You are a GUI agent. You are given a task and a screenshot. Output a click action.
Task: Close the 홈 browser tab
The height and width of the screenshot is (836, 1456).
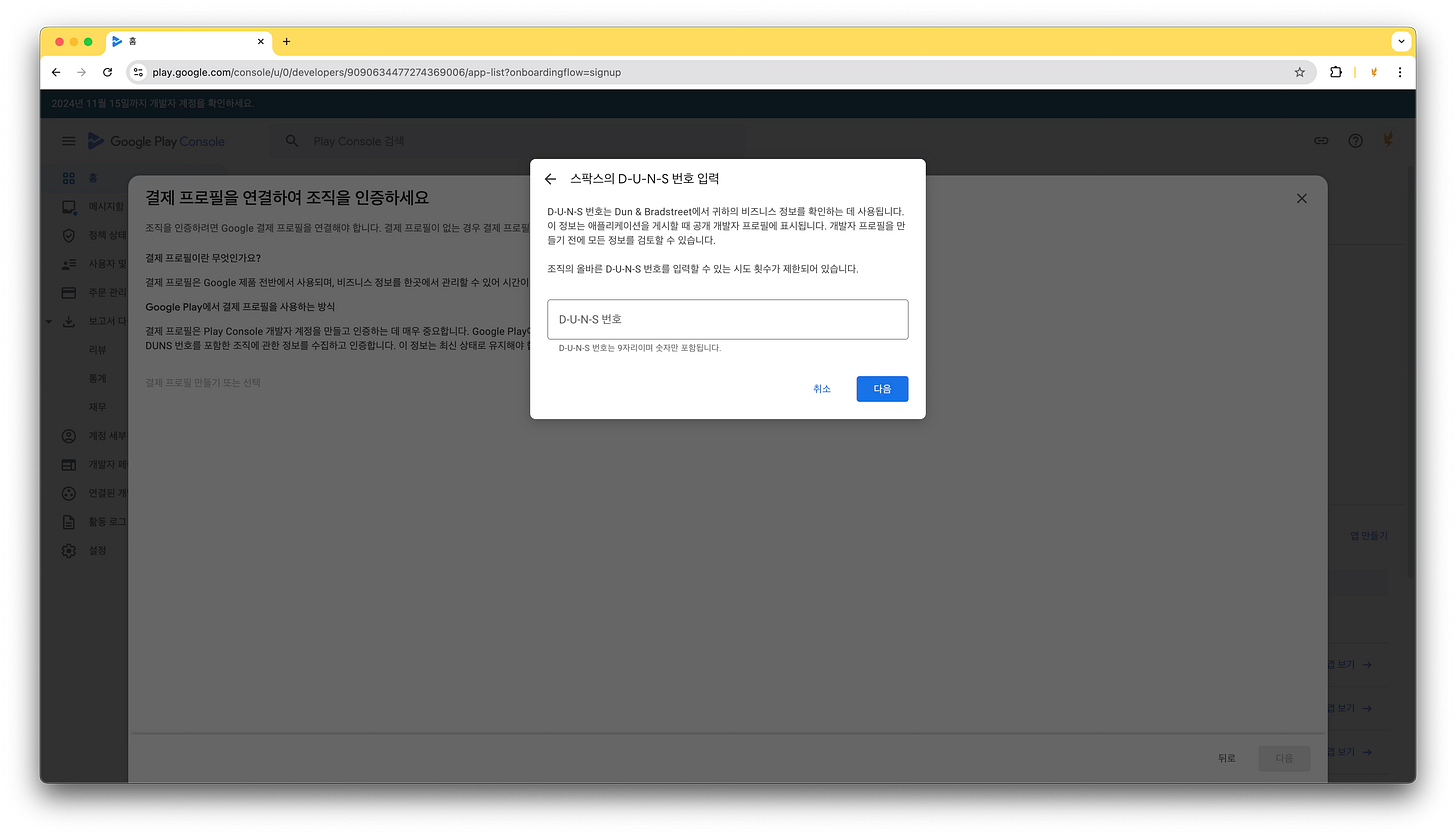tap(261, 42)
